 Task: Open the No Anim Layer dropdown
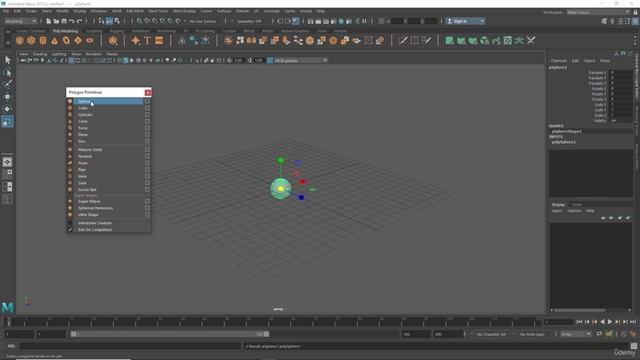[533, 334]
